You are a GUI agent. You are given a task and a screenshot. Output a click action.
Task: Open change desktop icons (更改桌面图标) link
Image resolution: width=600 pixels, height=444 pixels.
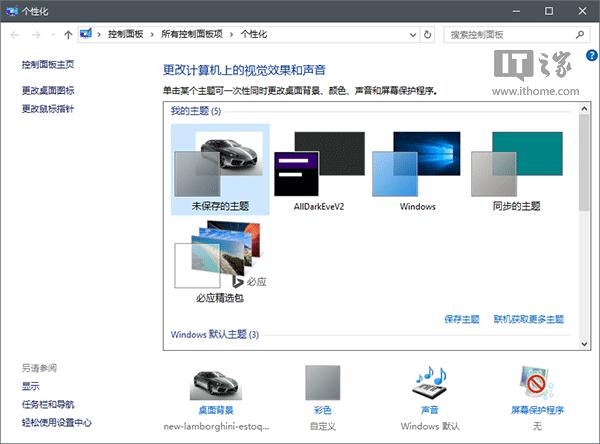tap(48, 90)
